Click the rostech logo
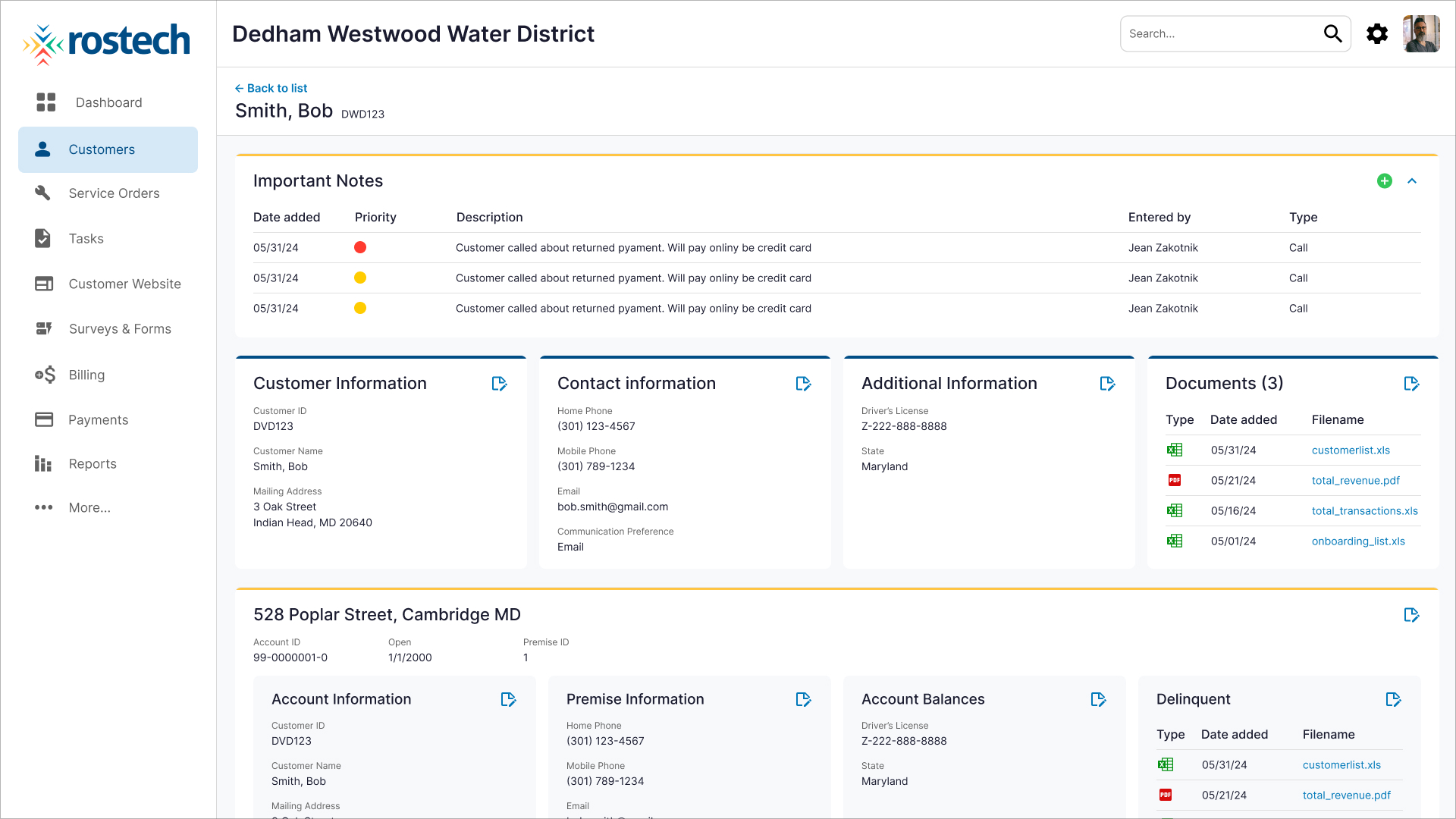The height and width of the screenshot is (819, 1456). tap(106, 43)
